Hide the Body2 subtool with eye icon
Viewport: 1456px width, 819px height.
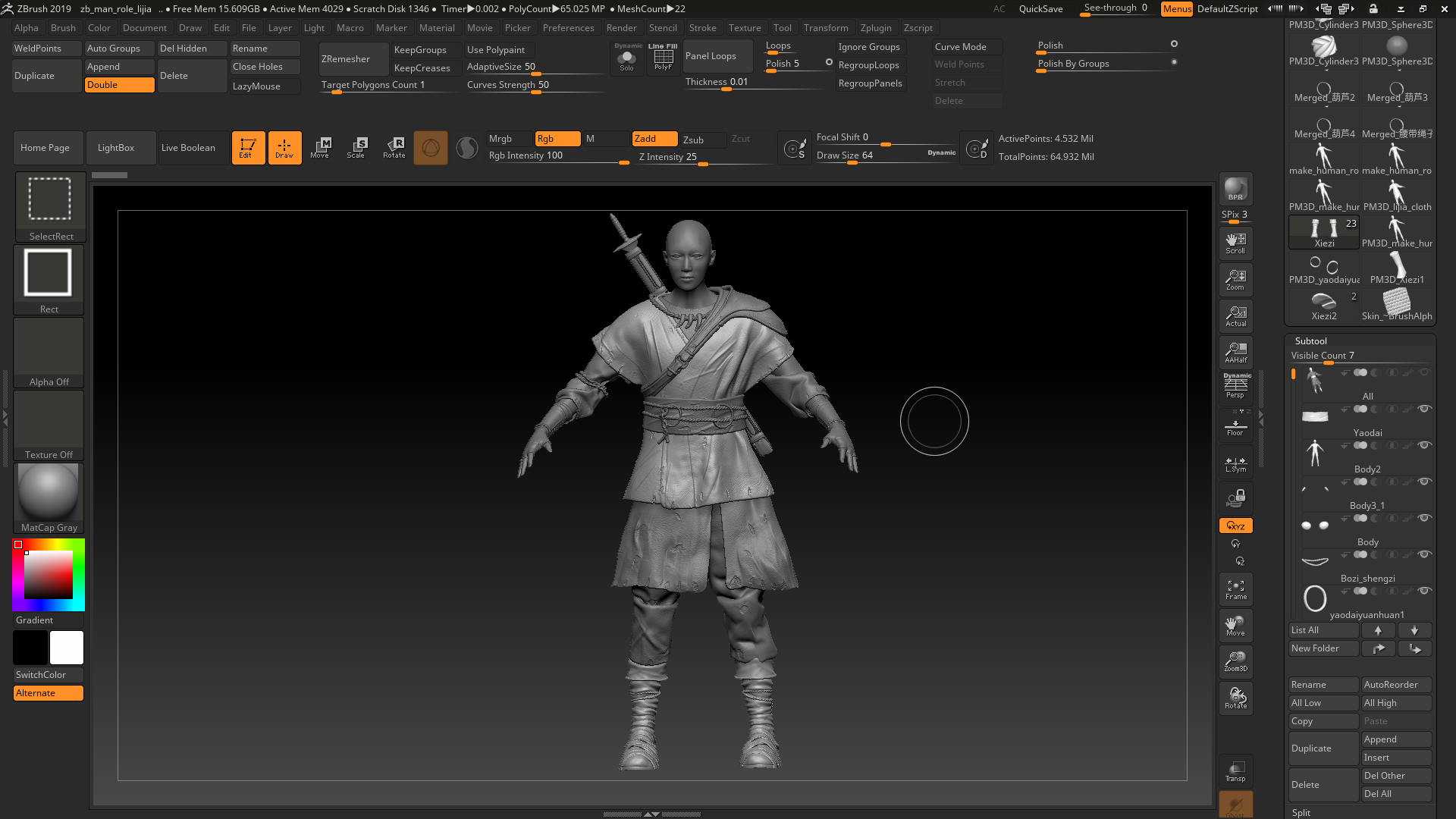tap(1424, 445)
